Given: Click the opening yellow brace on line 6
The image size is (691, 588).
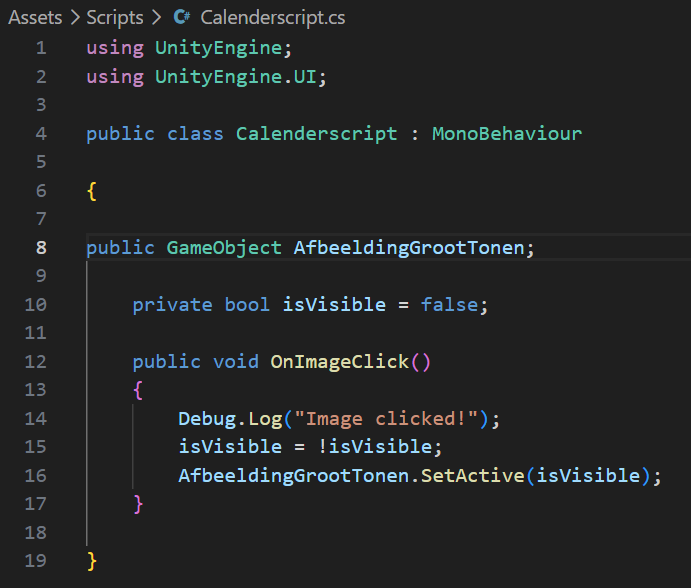Looking at the screenshot, I should [x=92, y=191].
